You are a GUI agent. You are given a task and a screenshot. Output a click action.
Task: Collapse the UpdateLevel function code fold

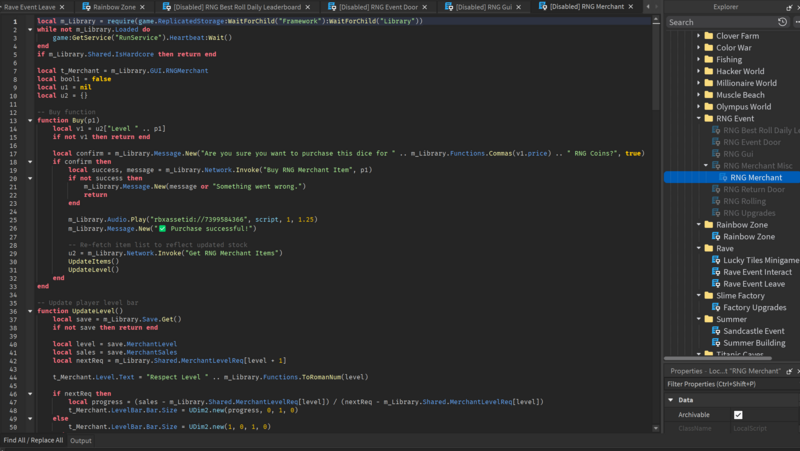pos(29,310)
